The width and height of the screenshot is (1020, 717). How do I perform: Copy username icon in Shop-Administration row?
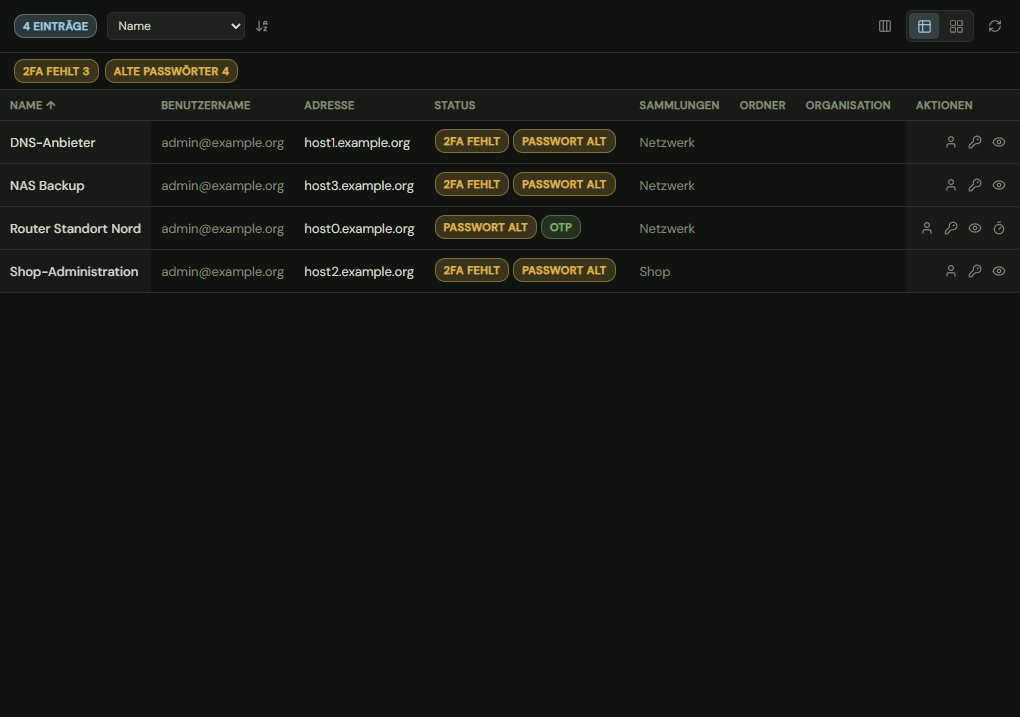tap(950, 271)
